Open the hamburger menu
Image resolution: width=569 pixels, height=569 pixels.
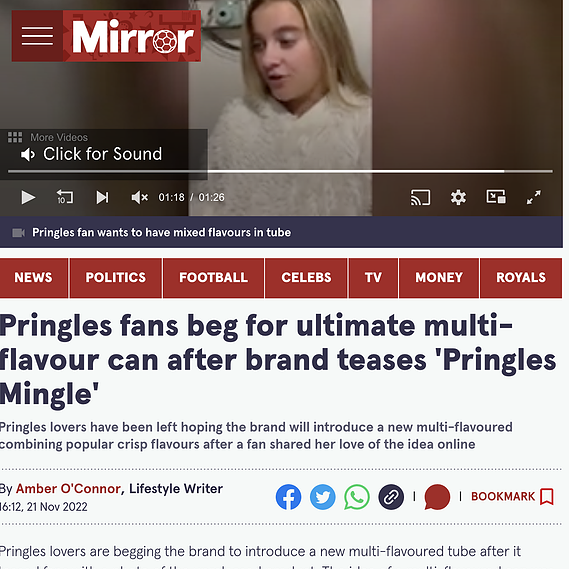pos(37,36)
